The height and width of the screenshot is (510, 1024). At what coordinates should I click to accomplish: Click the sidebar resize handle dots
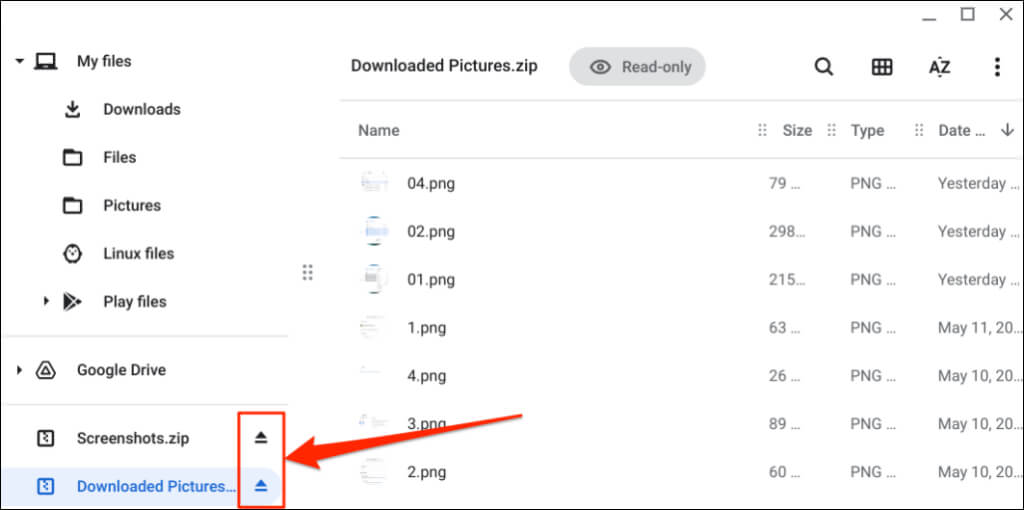(307, 272)
